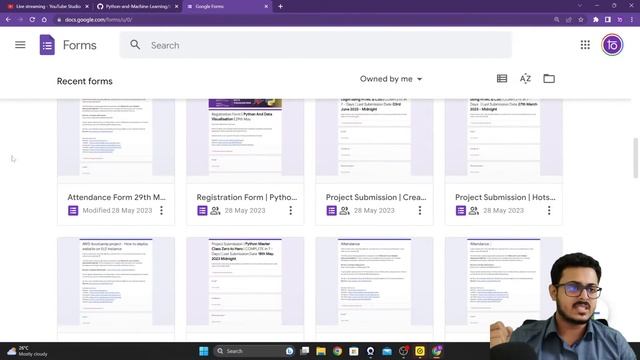This screenshot has height=360, width=640.
Task: Bookmark this page with the star icon
Action: click(x=581, y=20)
